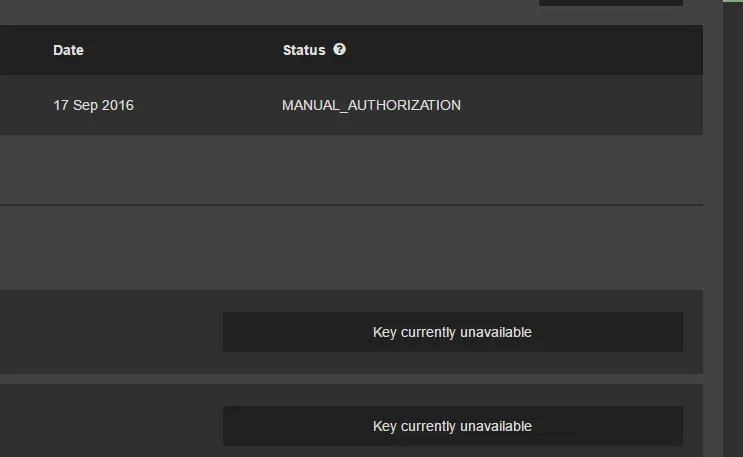This screenshot has width=743, height=457.
Task: Click the empty space under the order row
Action: pos(351,169)
